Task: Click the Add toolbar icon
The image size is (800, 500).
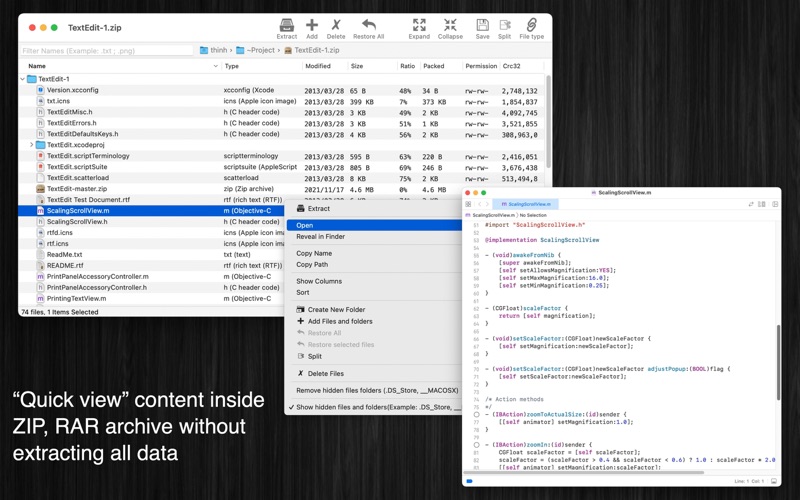Action: pos(312,25)
